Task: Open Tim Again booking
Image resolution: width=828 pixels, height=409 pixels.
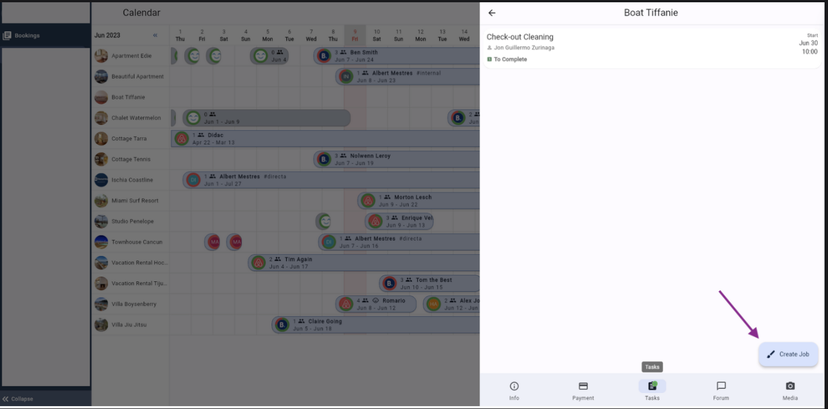Action: (364, 263)
